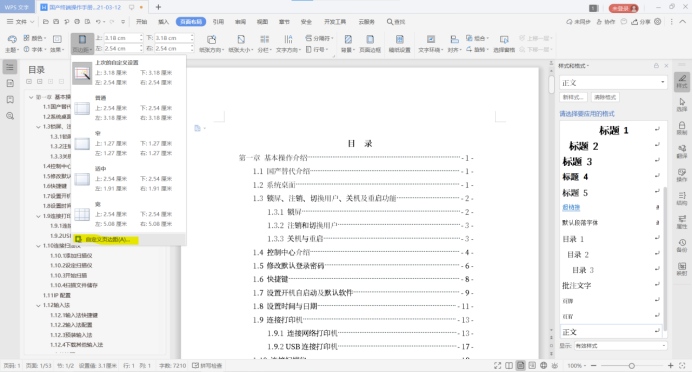
Task: Open the 文件 menu
Action: (20, 21)
